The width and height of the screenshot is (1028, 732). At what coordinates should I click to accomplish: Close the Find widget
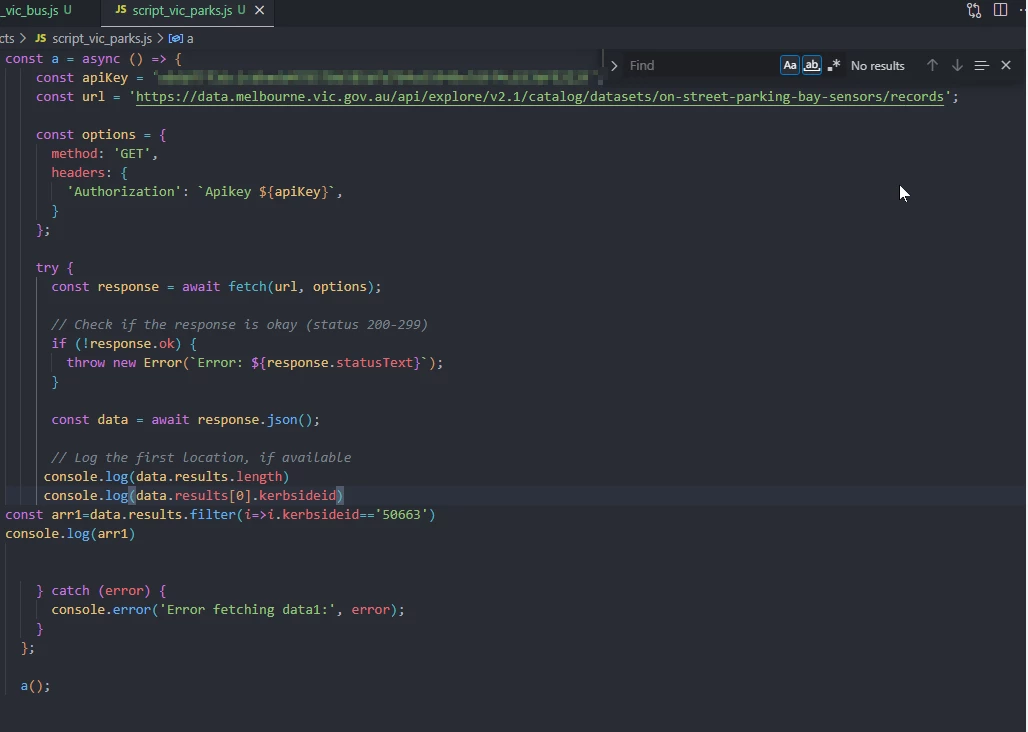click(1006, 65)
